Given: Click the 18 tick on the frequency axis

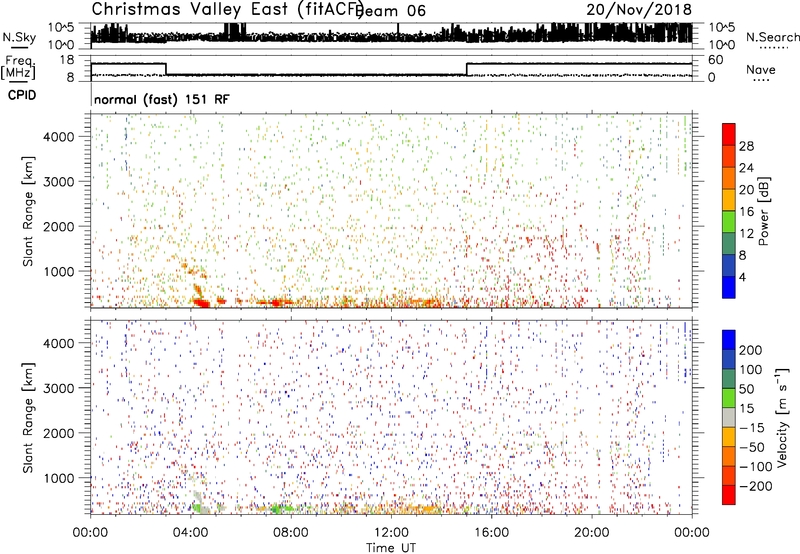Looking at the screenshot, I should (67, 60).
